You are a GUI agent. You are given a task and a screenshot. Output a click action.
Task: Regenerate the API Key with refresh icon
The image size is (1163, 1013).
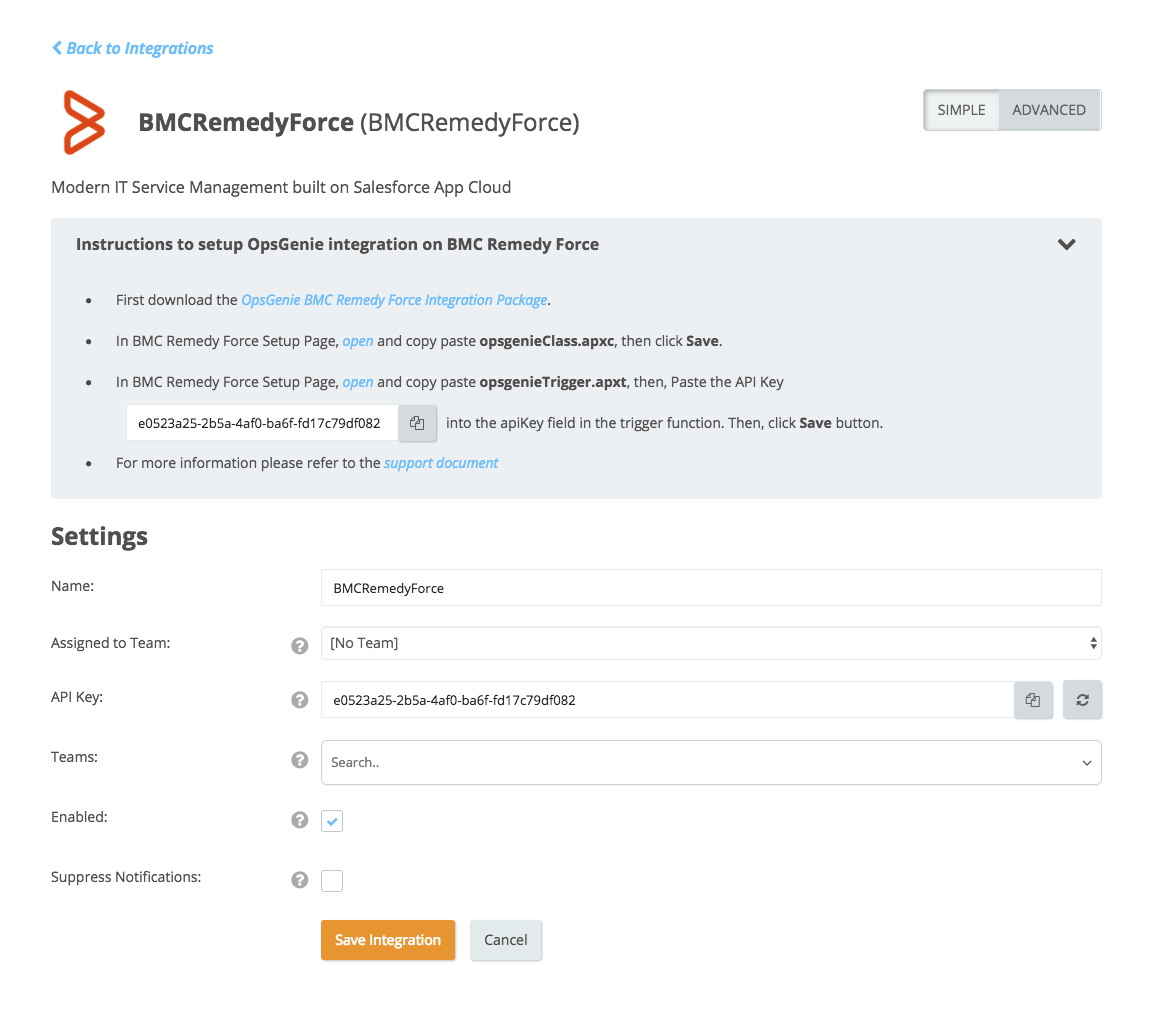point(1082,700)
